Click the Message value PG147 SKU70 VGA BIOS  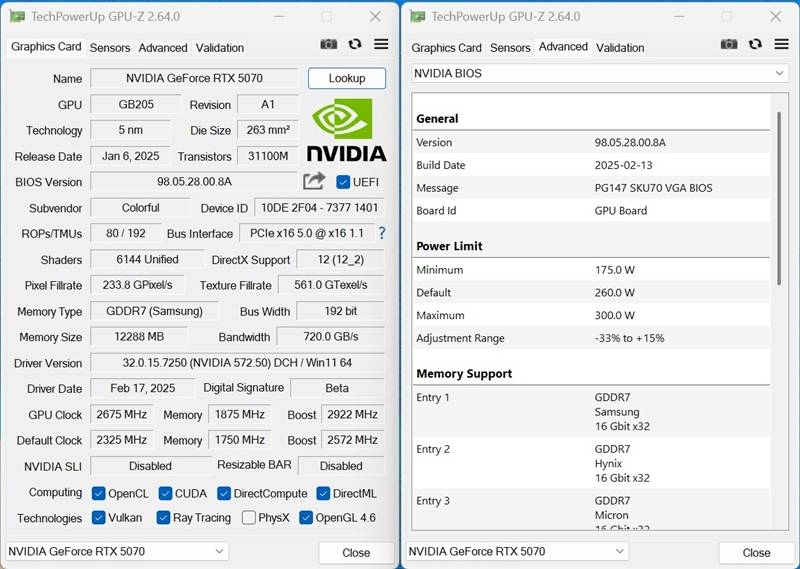pos(653,188)
